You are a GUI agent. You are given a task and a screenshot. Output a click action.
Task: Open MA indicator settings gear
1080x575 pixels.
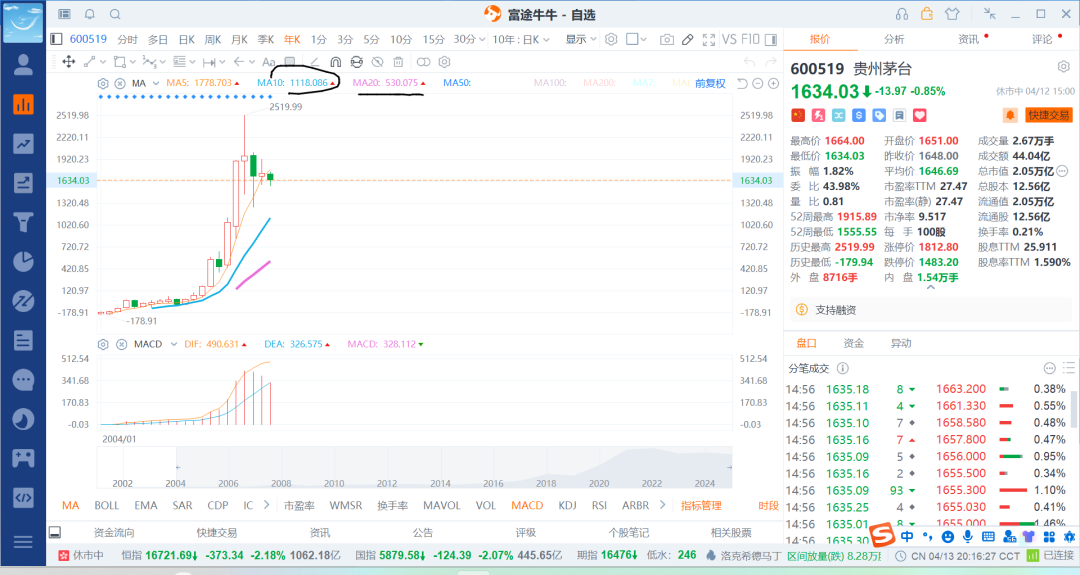(x=103, y=83)
